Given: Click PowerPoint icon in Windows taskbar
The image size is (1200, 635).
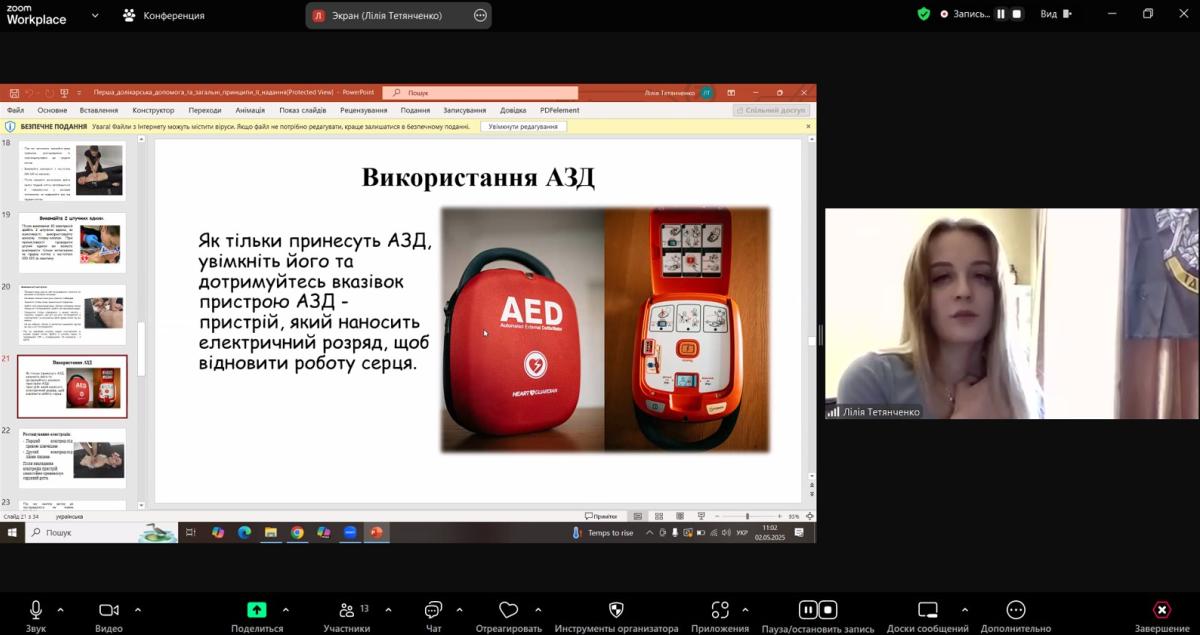Looking at the screenshot, I should (x=376, y=533).
